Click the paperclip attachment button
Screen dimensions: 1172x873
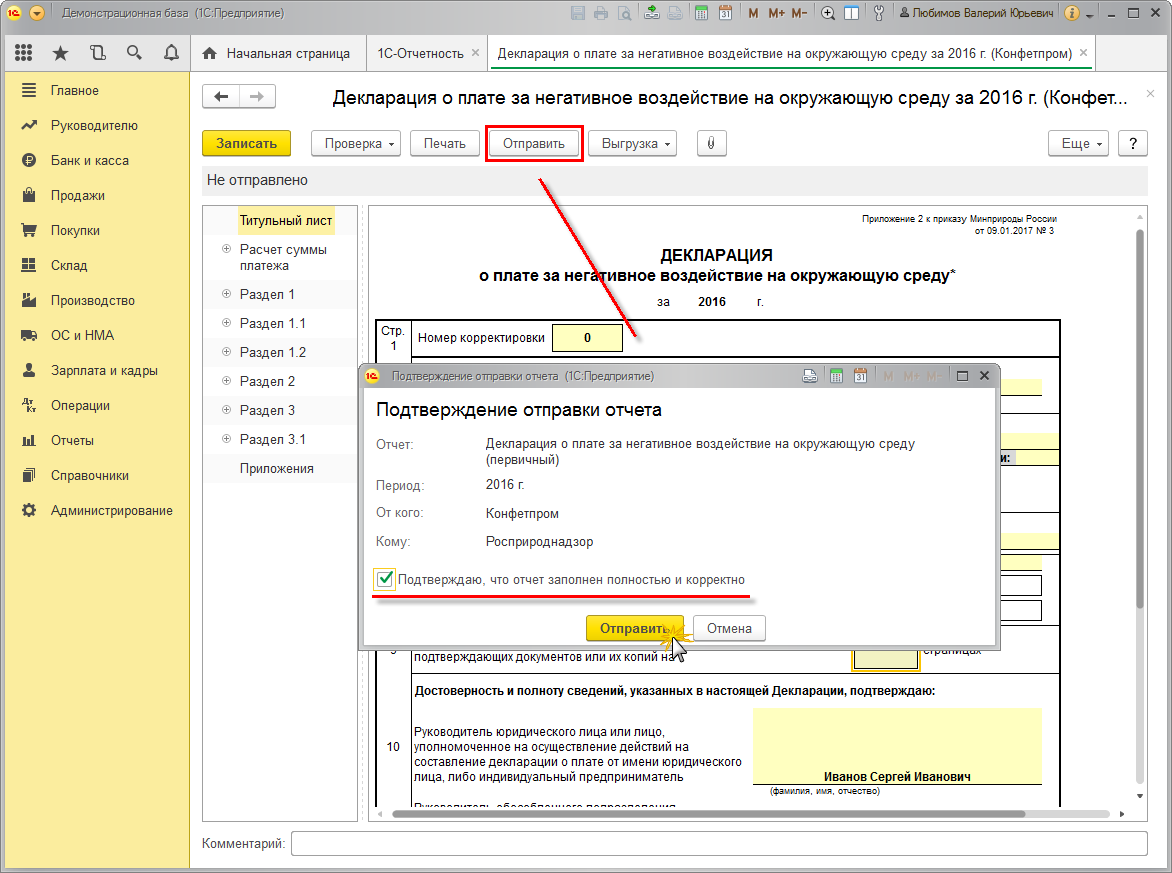coord(711,143)
